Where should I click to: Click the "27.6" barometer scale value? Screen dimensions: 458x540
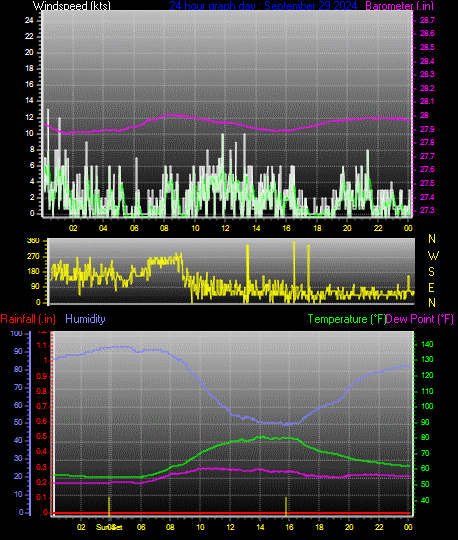coord(427,169)
